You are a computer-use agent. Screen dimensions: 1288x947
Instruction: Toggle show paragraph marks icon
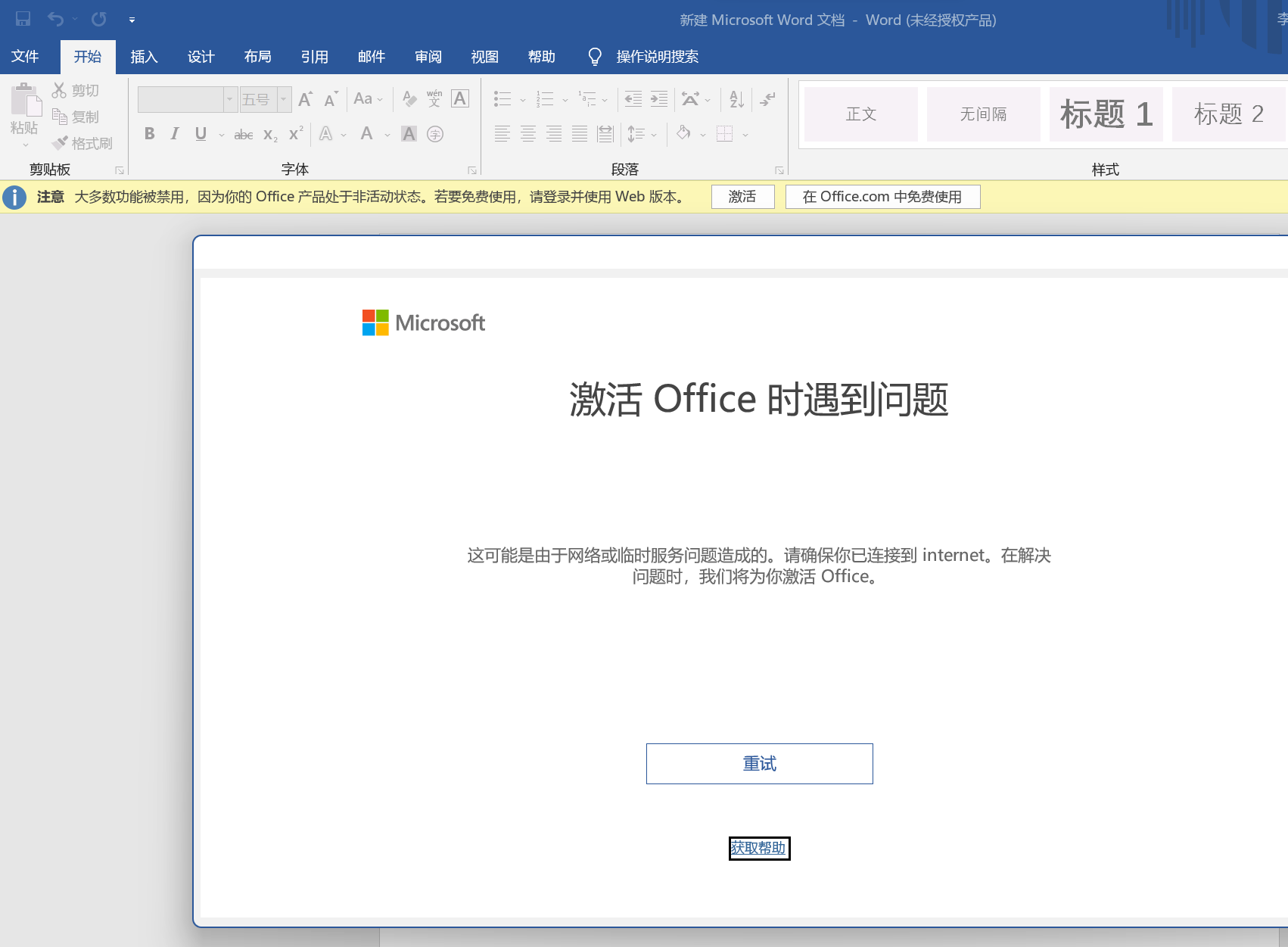[768, 98]
